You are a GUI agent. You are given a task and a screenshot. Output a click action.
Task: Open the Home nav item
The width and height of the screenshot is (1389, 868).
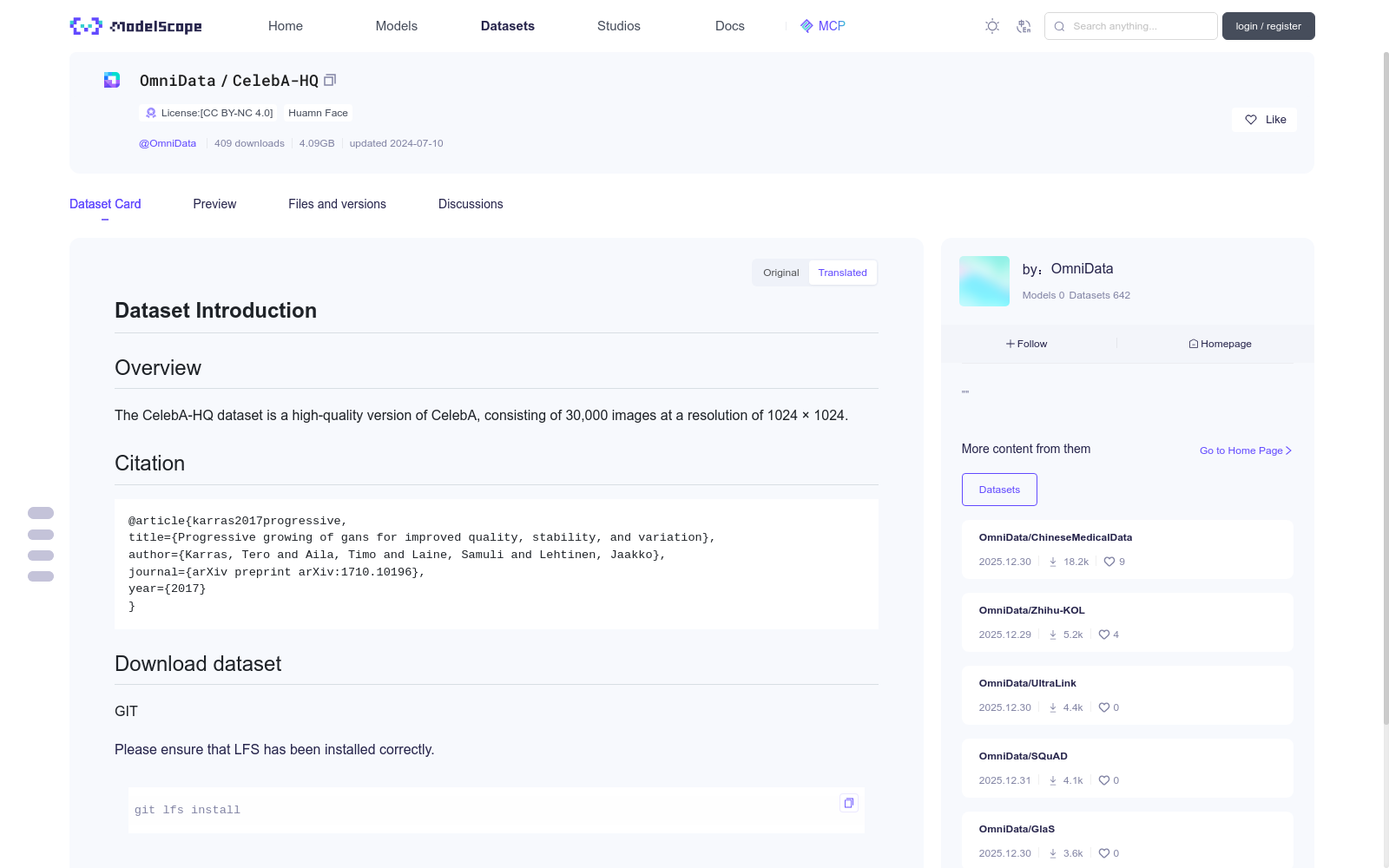tap(286, 26)
